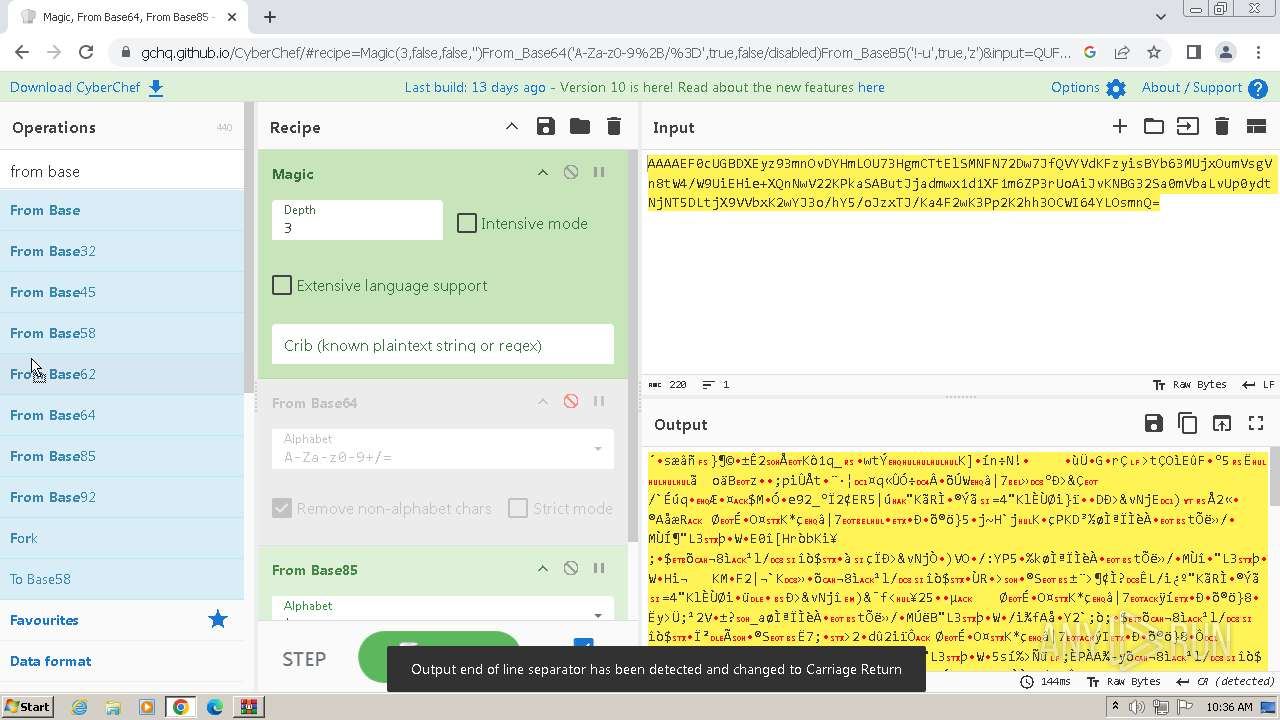This screenshot has height=720, width=1280.
Task: Select To Base58 operation
Action: tap(122, 579)
